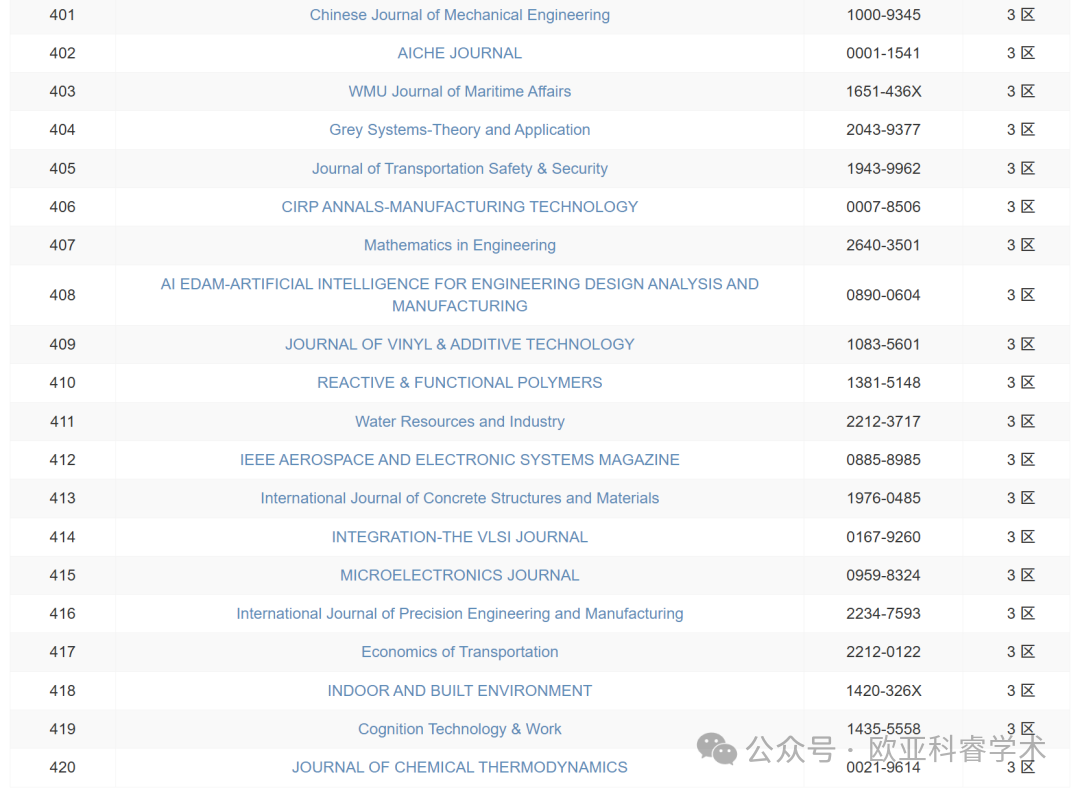Open Mathematics in Engineering link
The image size is (1080, 792).
[459, 245]
